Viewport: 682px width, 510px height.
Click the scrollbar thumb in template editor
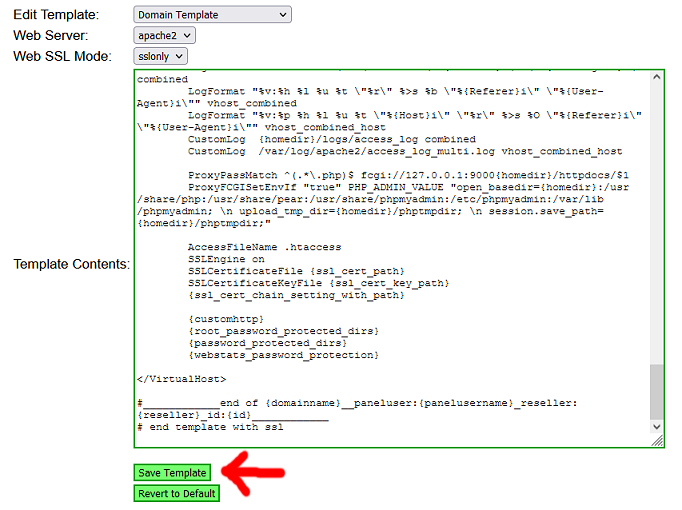click(656, 391)
